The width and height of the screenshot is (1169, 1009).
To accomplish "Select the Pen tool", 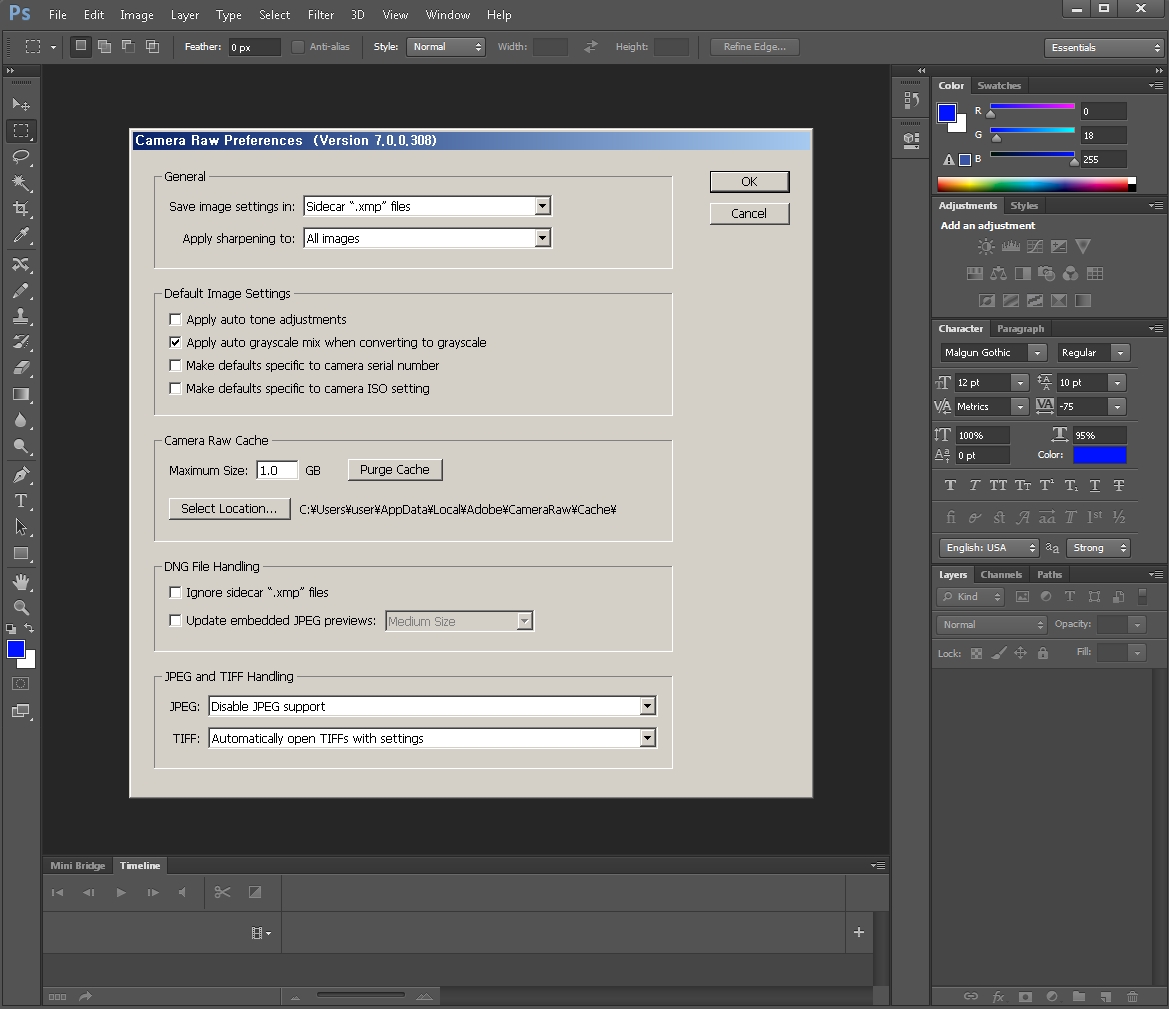I will click(21, 474).
